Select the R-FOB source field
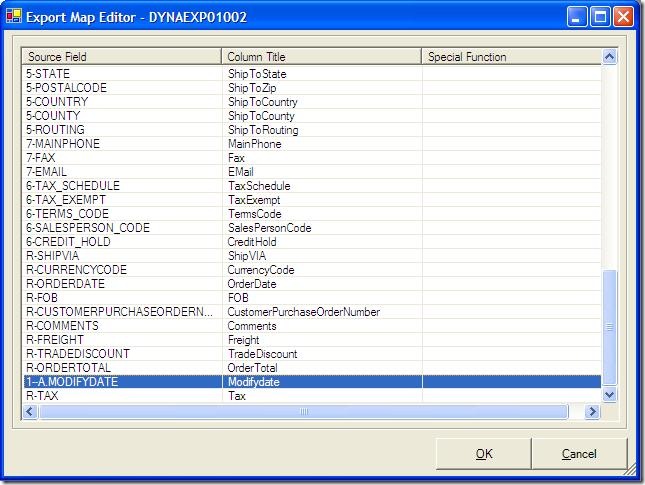Viewport: 645px width, 485px height. pos(122,297)
